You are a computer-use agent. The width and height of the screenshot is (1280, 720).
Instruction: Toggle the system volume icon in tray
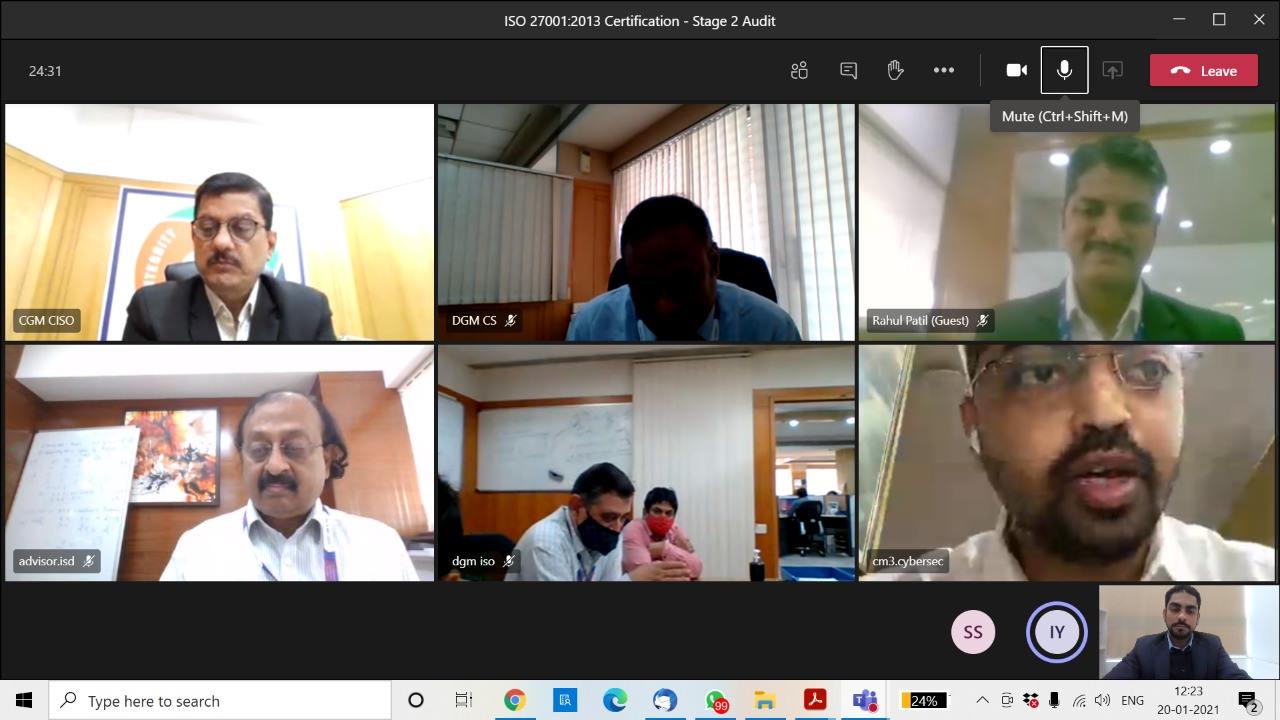click(1102, 700)
